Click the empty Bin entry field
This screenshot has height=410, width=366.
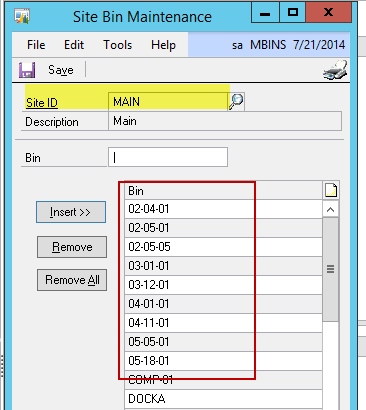(x=168, y=157)
